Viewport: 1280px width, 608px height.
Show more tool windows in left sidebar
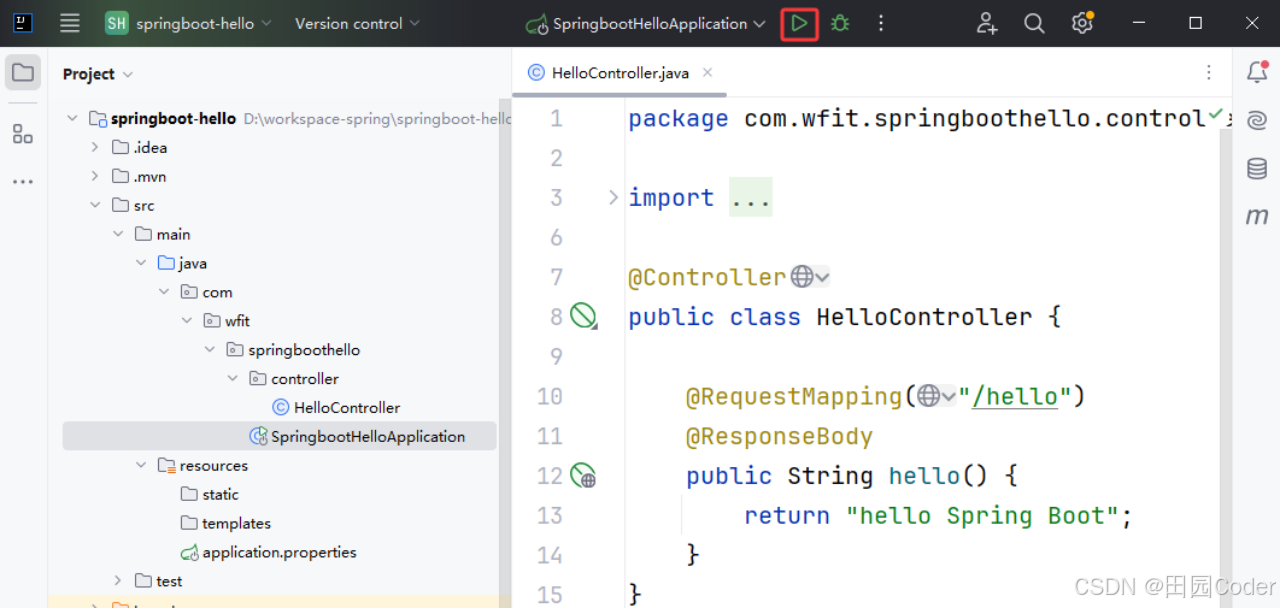[x=23, y=182]
